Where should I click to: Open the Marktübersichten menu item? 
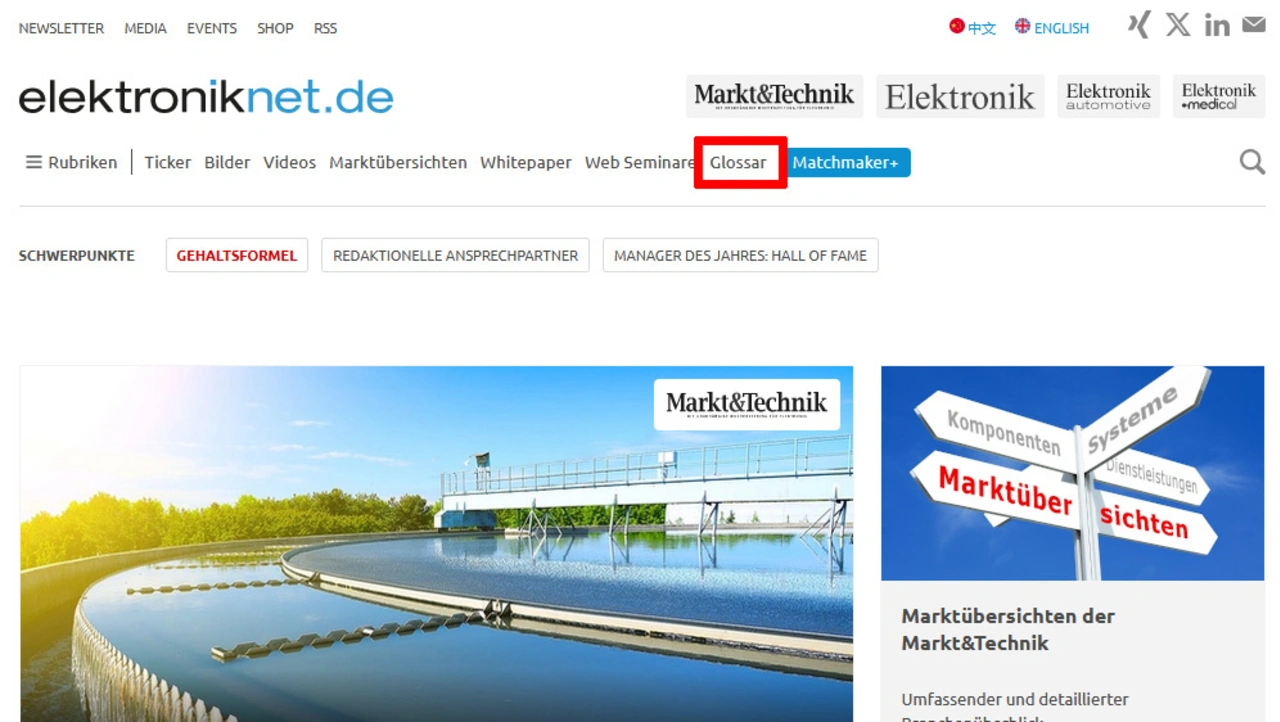398,162
